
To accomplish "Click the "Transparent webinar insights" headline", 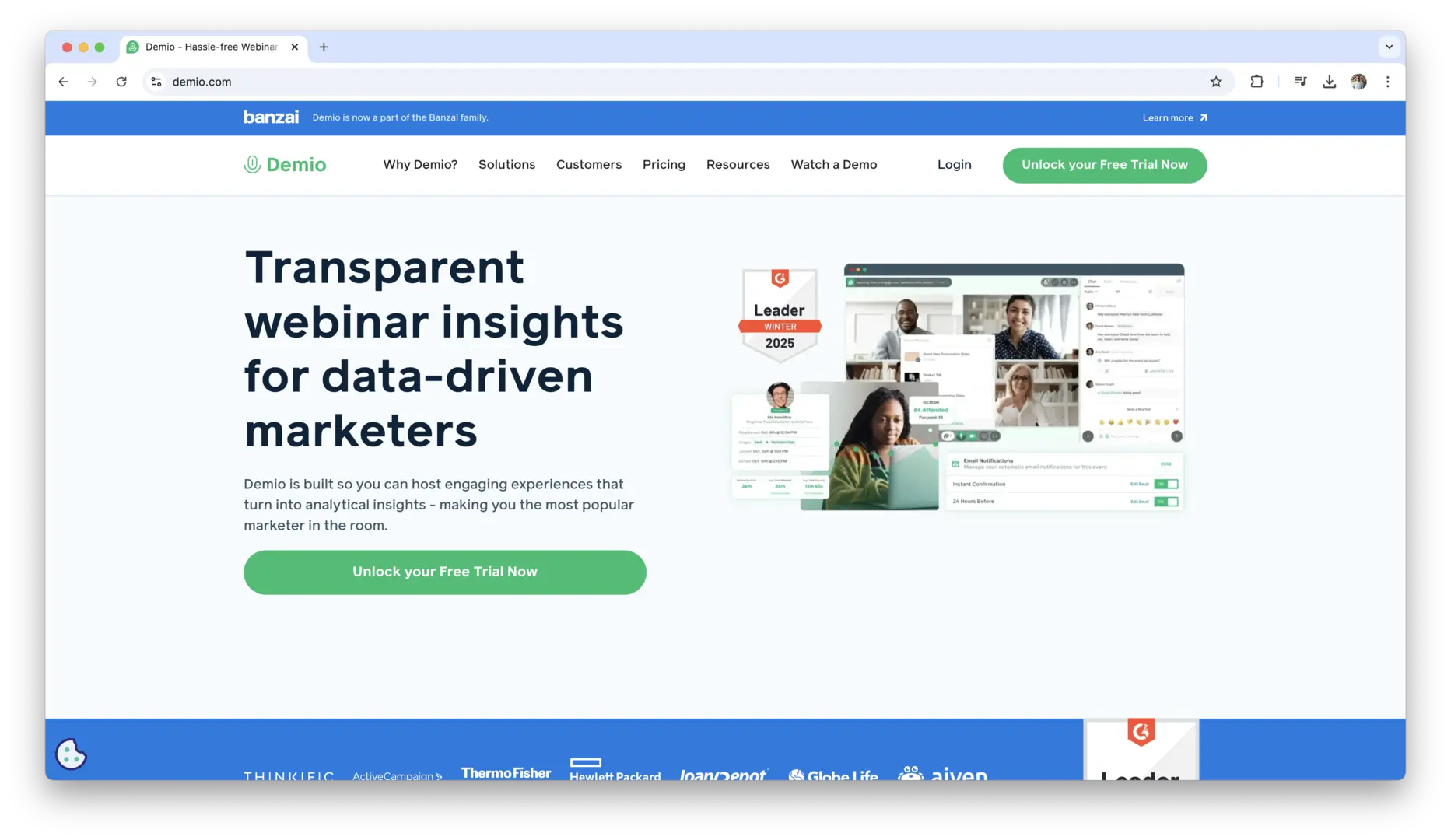I will tap(434, 348).
